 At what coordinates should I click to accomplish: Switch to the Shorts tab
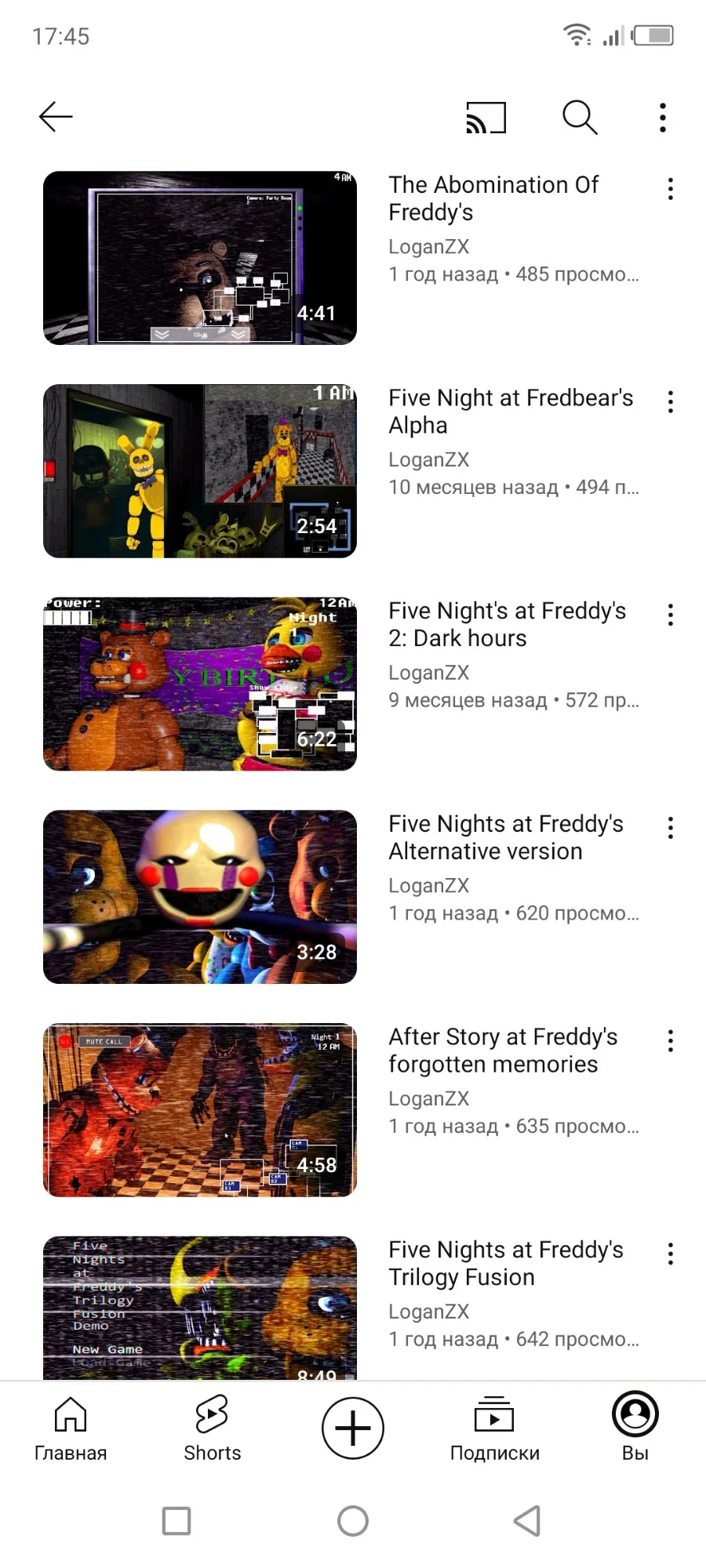click(x=212, y=1429)
